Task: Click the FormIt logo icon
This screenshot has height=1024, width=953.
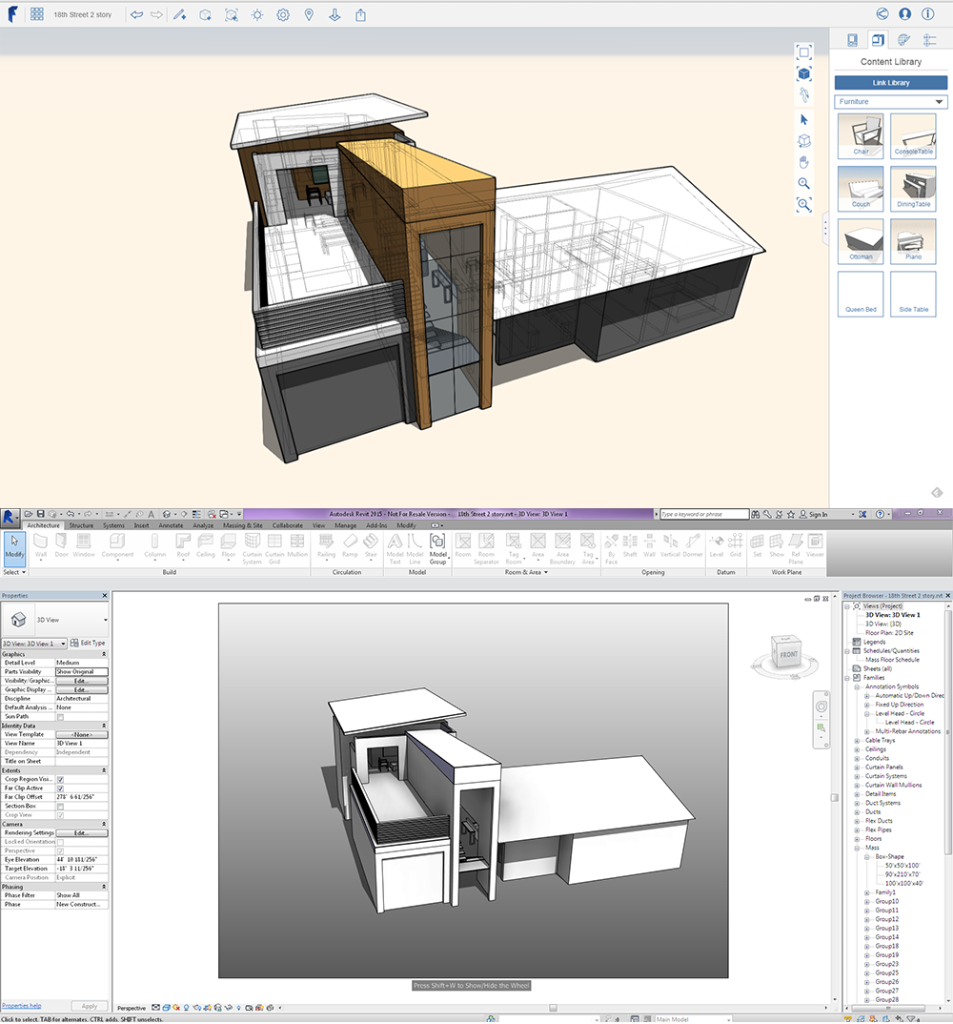Action: click(x=12, y=14)
